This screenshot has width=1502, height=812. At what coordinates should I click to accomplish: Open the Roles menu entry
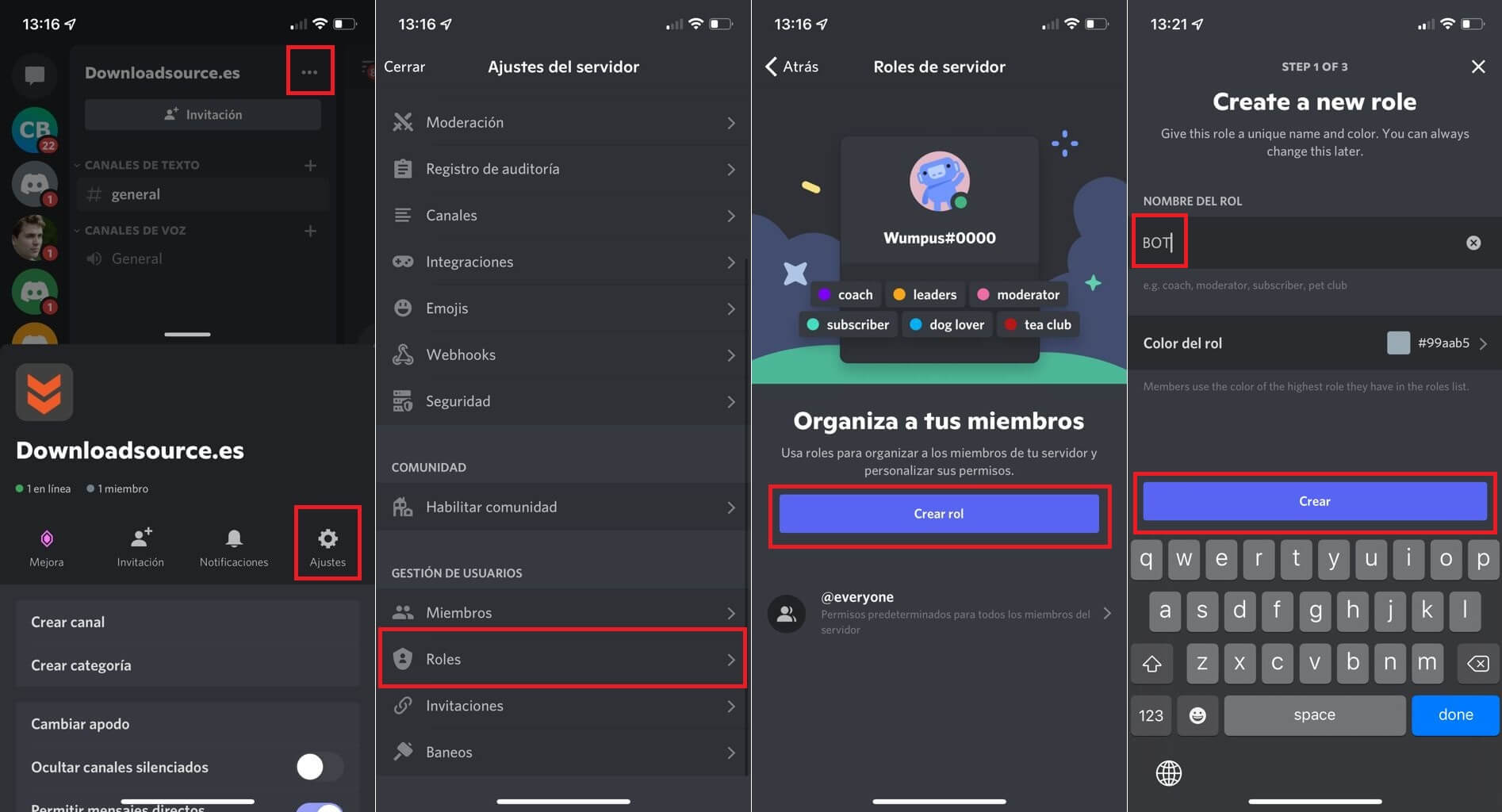point(563,659)
